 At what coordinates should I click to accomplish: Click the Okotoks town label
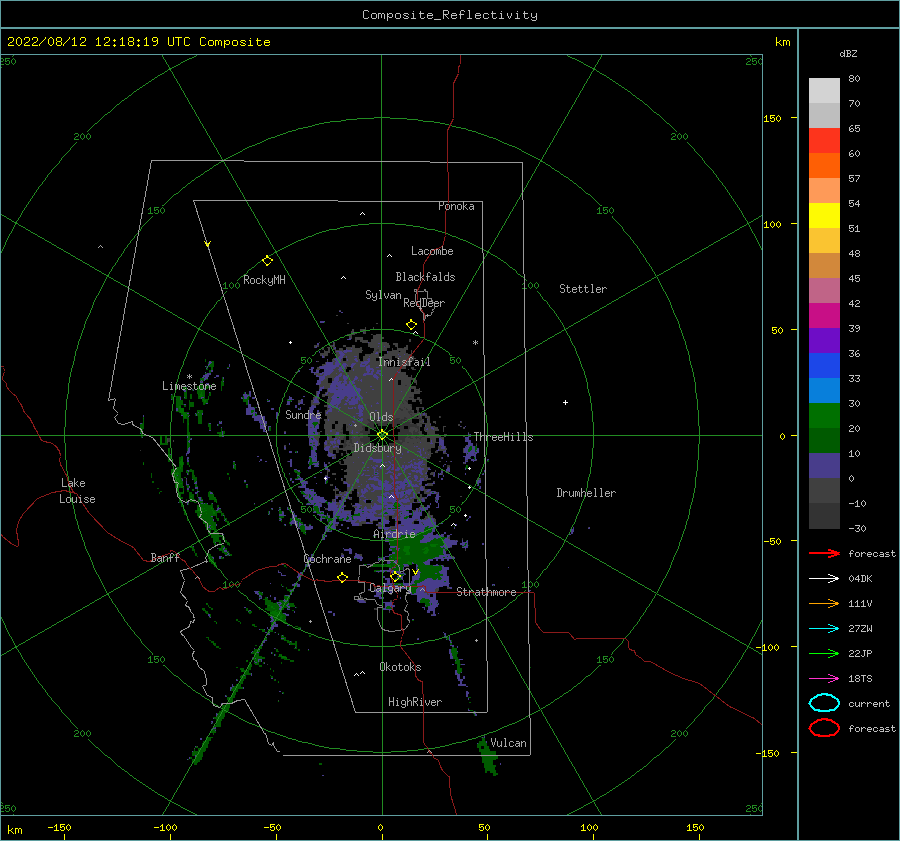click(401, 667)
